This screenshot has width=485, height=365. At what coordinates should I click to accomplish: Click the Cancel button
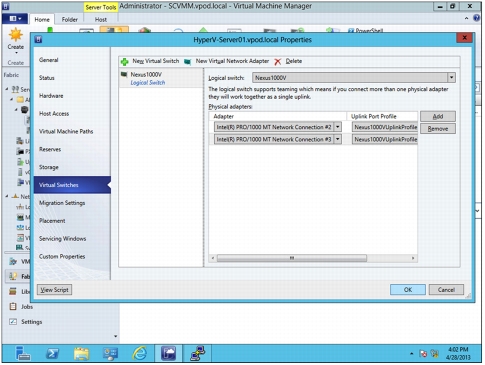[x=446, y=290]
